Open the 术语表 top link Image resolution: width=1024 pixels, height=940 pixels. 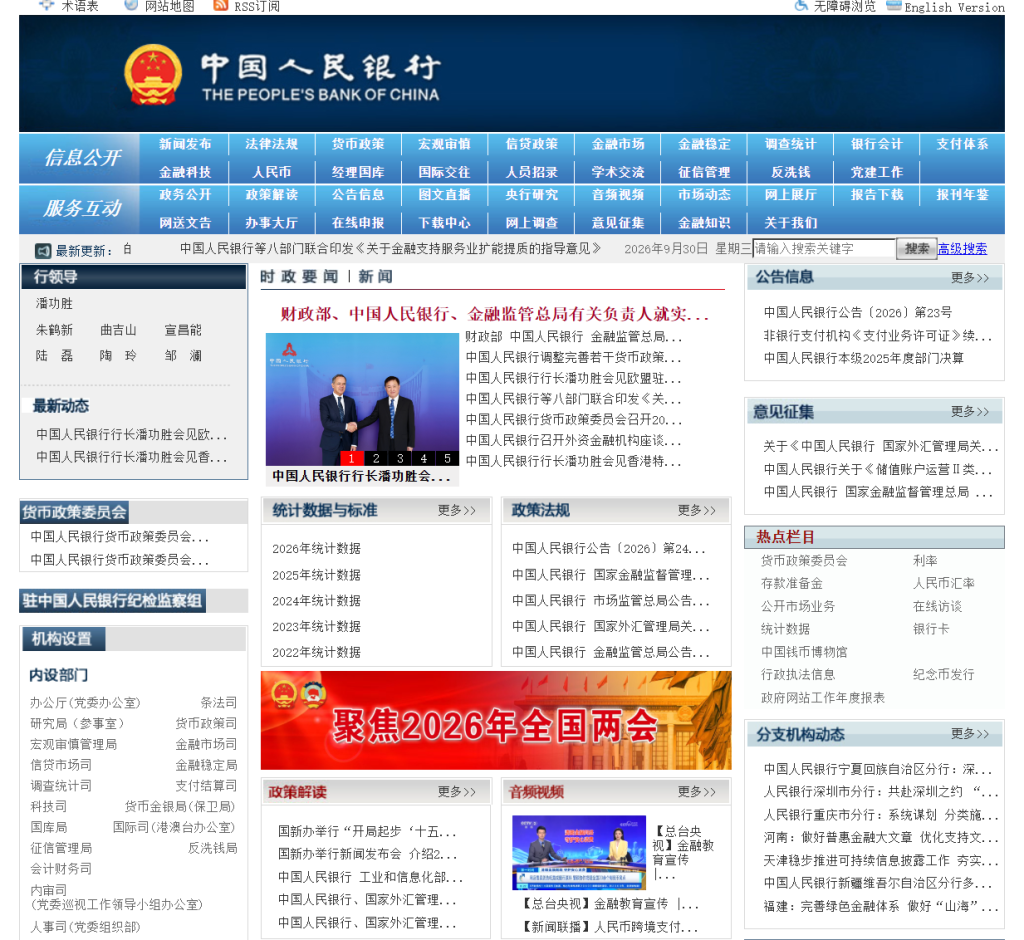point(80,6)
